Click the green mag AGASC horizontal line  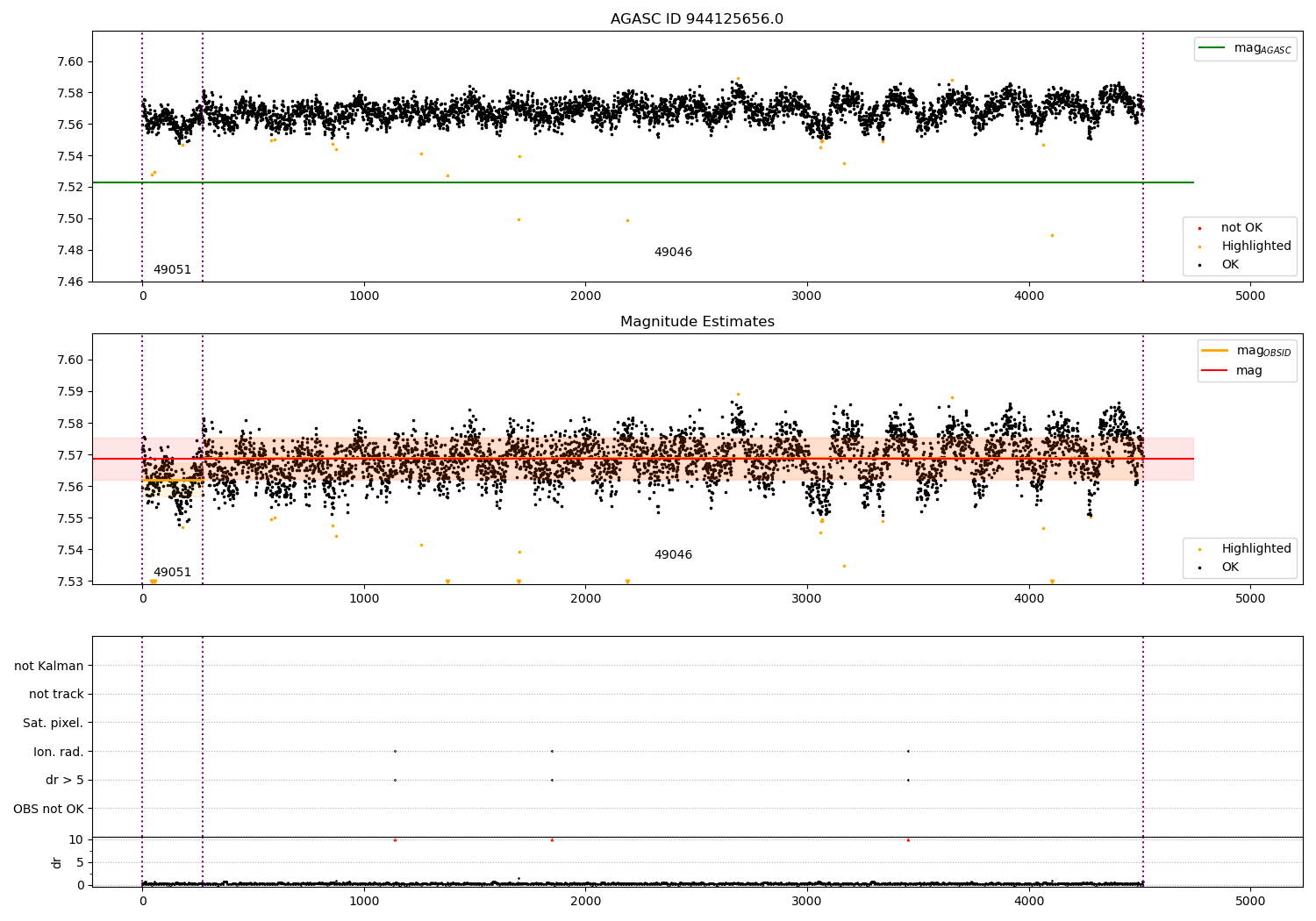click(642, 182)
